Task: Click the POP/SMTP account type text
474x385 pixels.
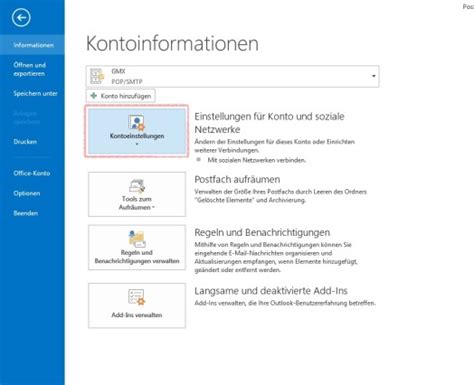Action: tap(127, 81)
